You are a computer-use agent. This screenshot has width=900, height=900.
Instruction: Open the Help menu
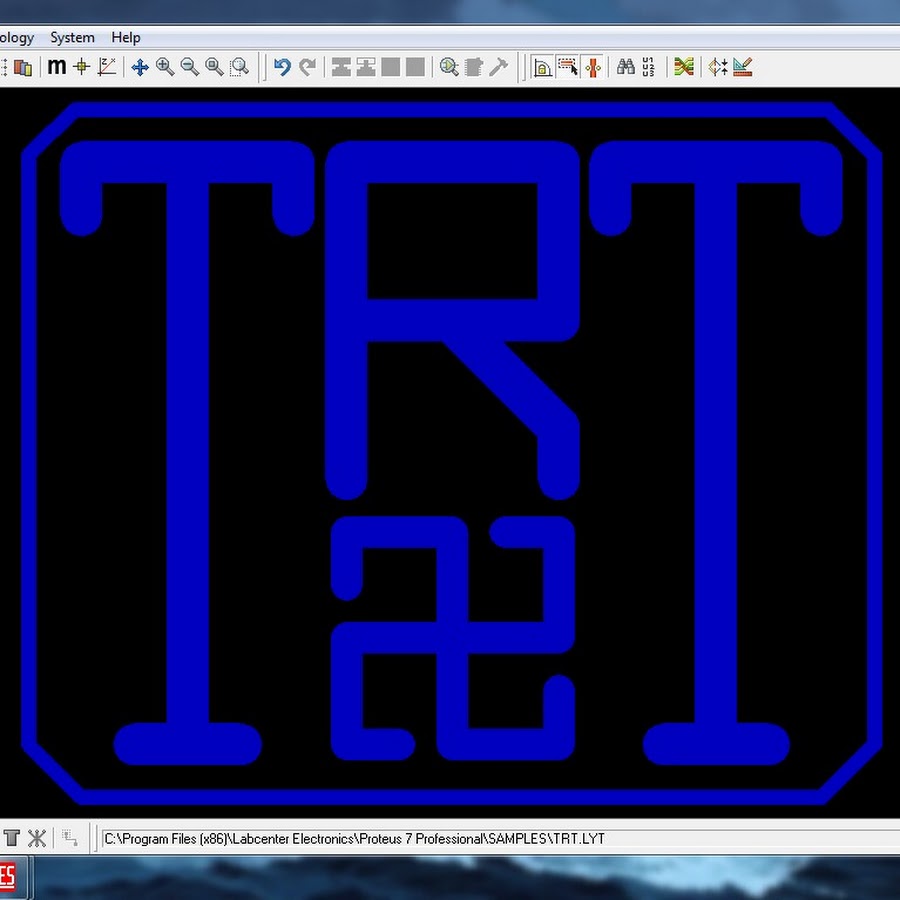click(x=126, y=37)
